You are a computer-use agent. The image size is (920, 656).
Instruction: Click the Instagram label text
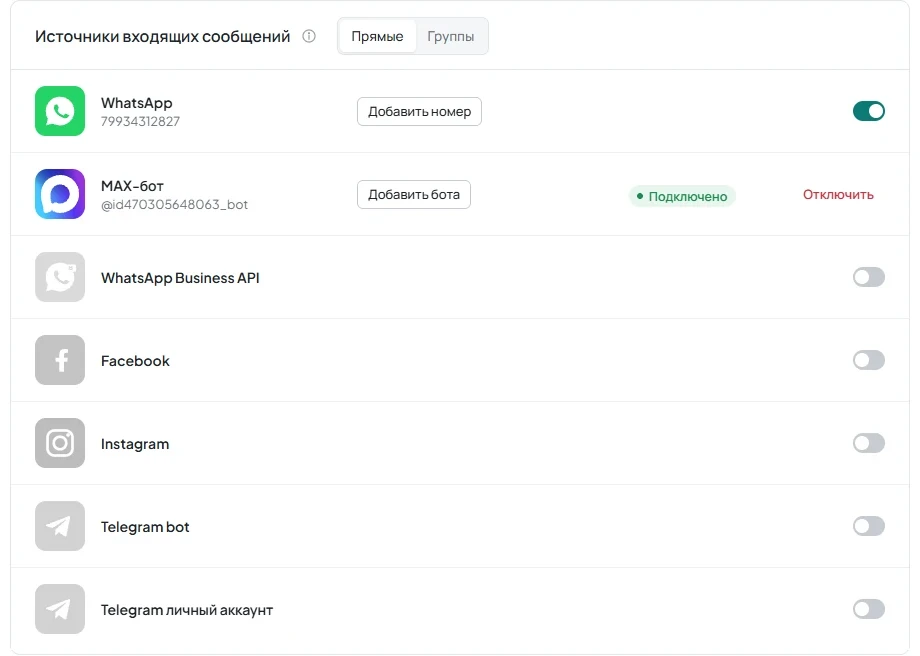(x=135, y=444)
